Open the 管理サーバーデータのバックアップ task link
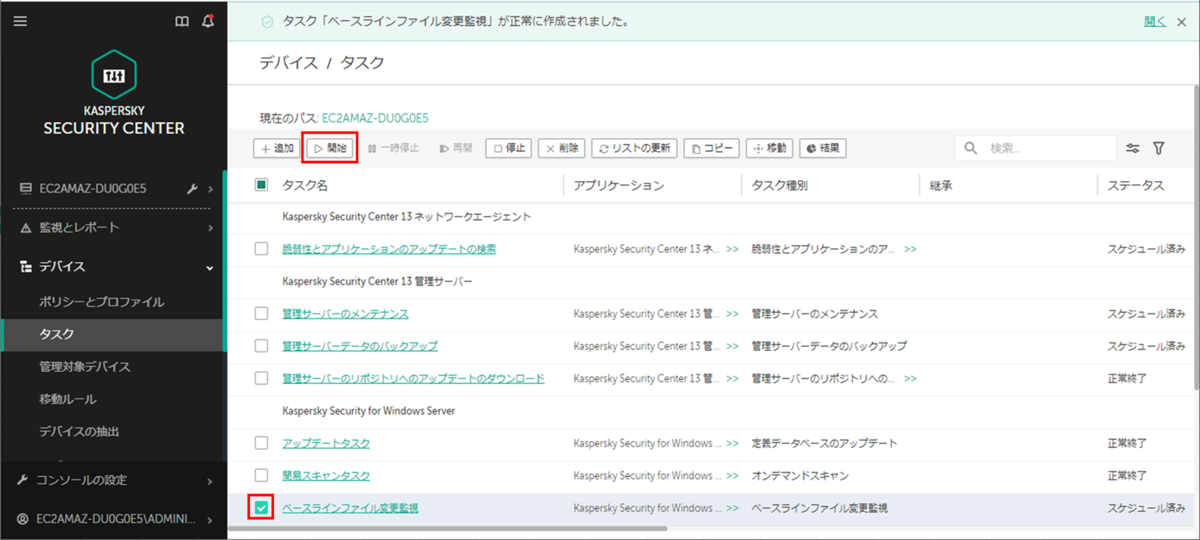This screenshot has height=540, width=1200. pyautogui.click(x=360, y=346)
